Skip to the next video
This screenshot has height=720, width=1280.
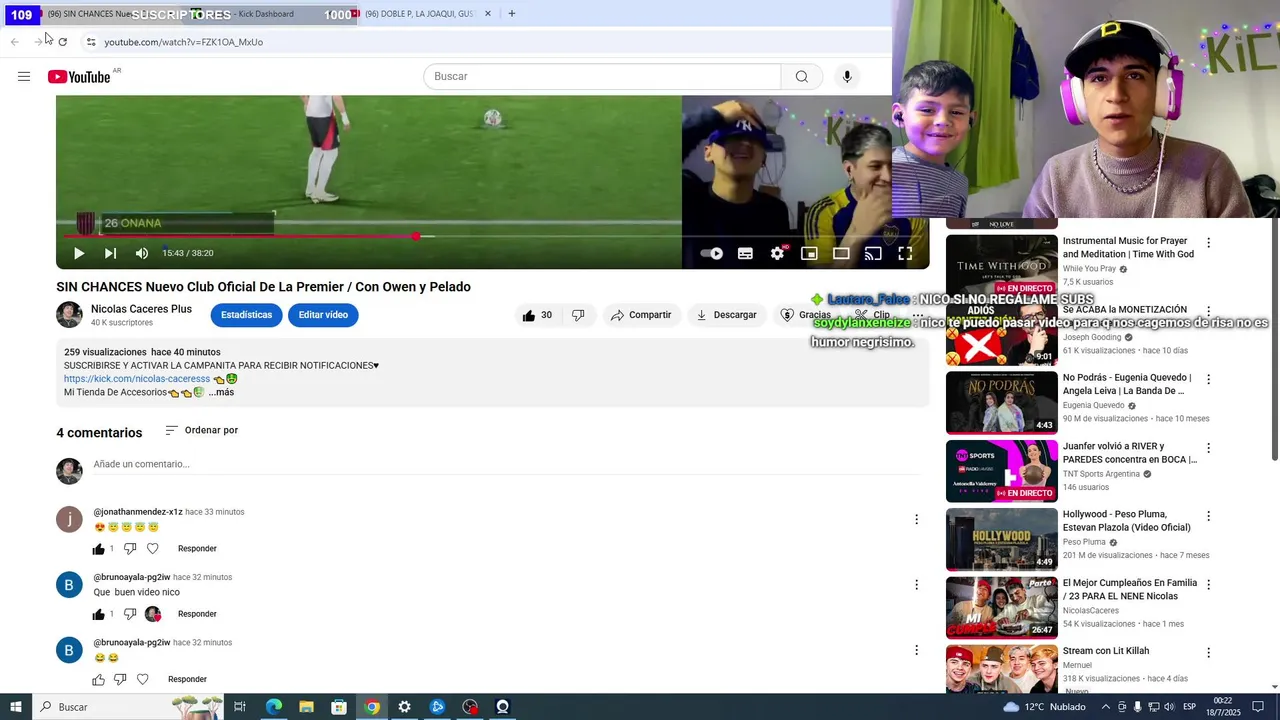click(x=110, y=253)
